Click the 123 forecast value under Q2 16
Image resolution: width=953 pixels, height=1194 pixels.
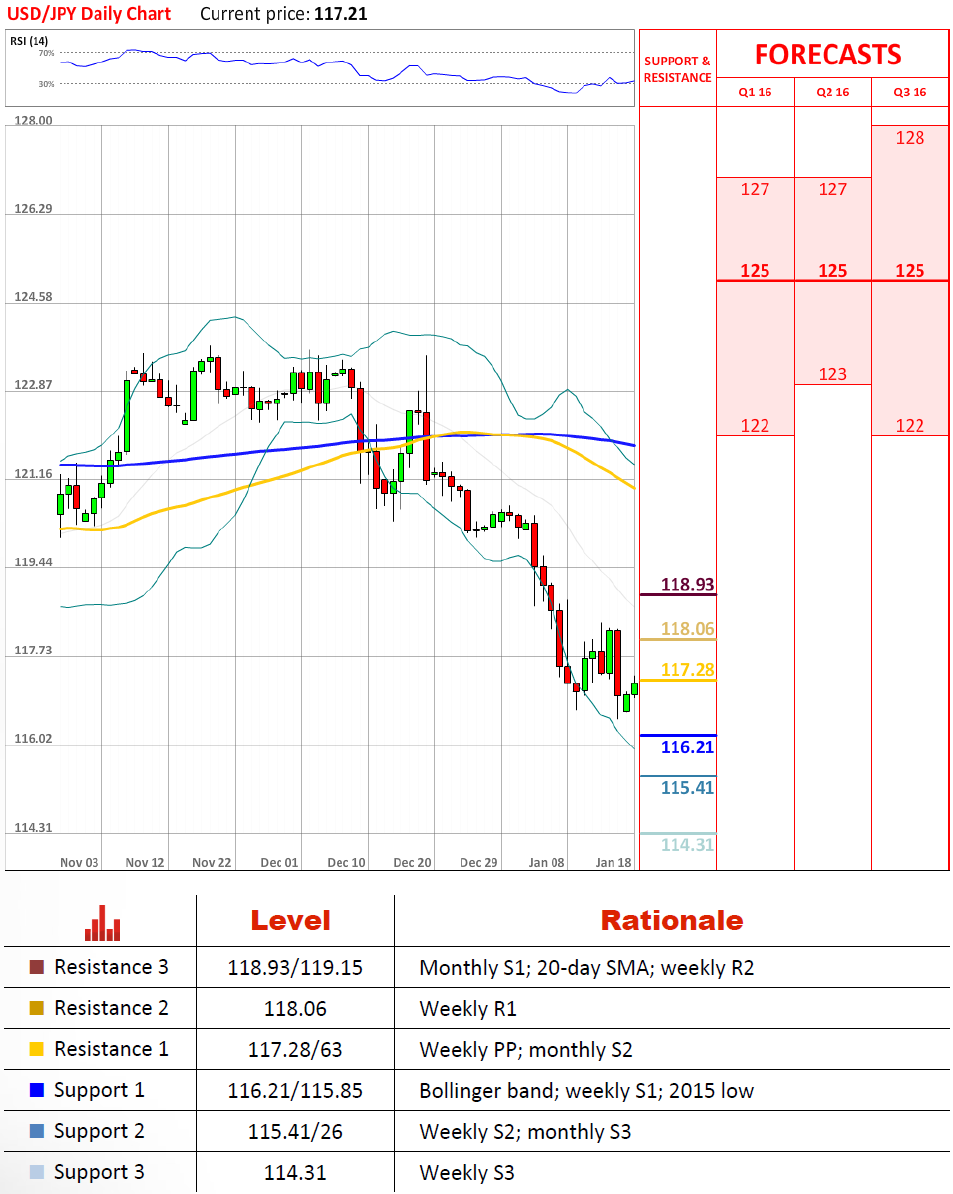(833, 374)
